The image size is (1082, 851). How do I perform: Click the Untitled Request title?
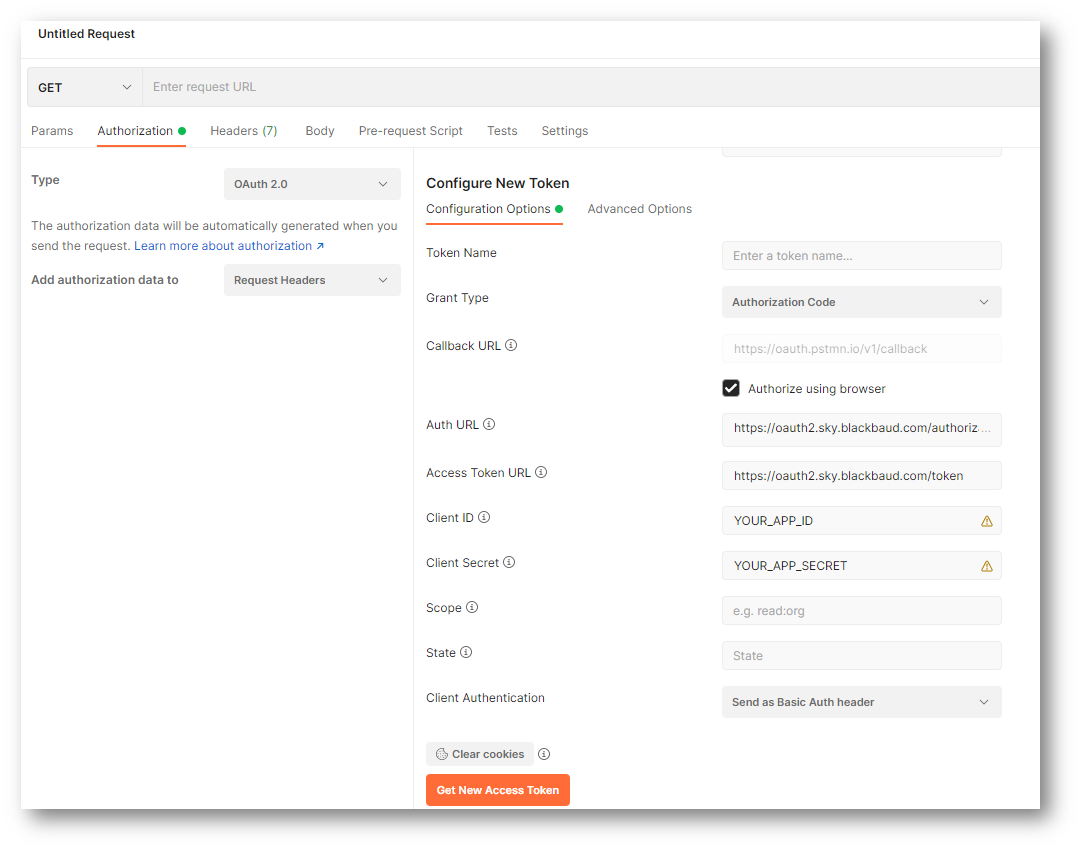(86, 34)
